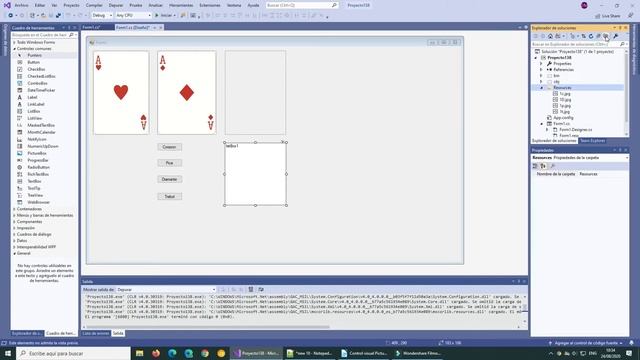640x360 pixels.
Task: Select the DateTimePicker toolbox control
Action: (x=41, y=90)
